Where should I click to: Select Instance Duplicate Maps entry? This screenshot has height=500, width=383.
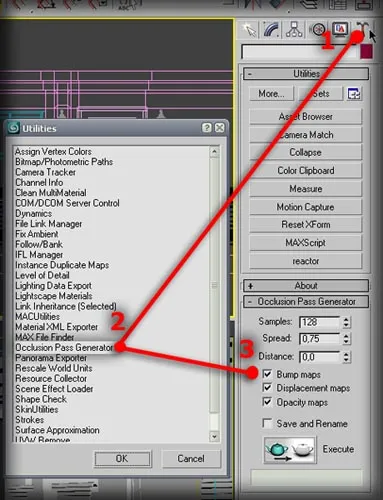pos(62,265)
